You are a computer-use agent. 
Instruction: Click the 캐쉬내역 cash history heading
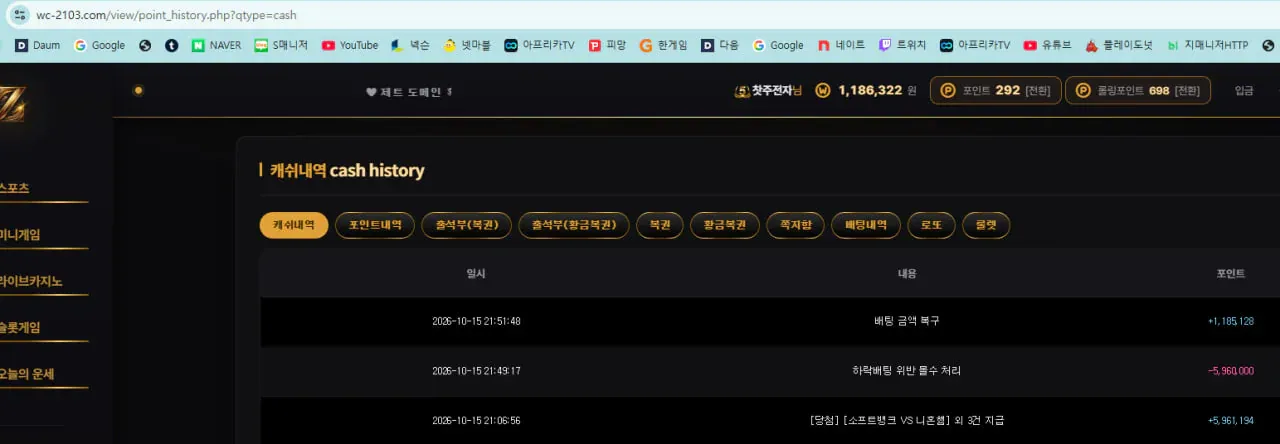tap(347, 171)
